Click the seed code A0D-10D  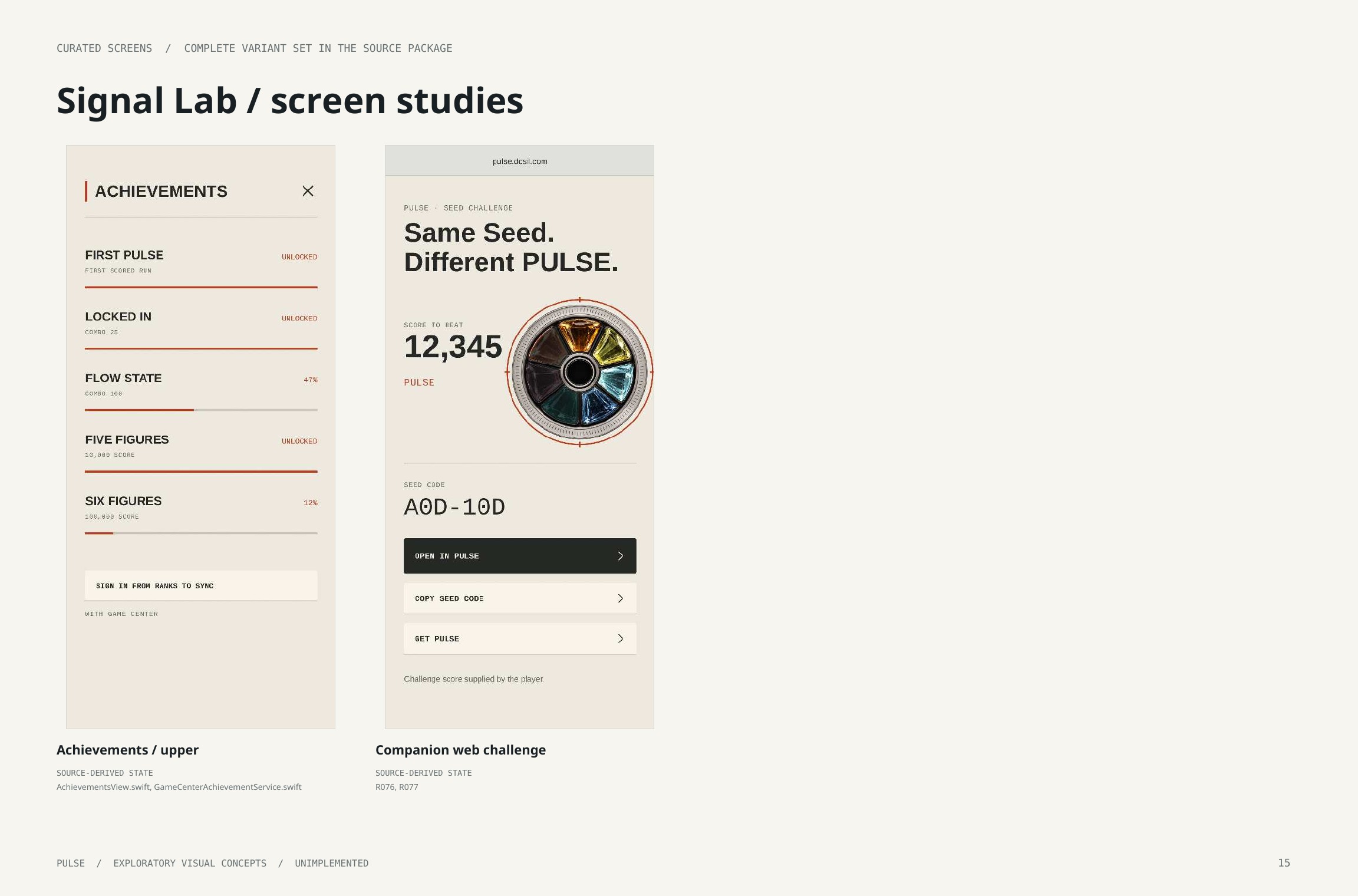click(x=454, y=507)
